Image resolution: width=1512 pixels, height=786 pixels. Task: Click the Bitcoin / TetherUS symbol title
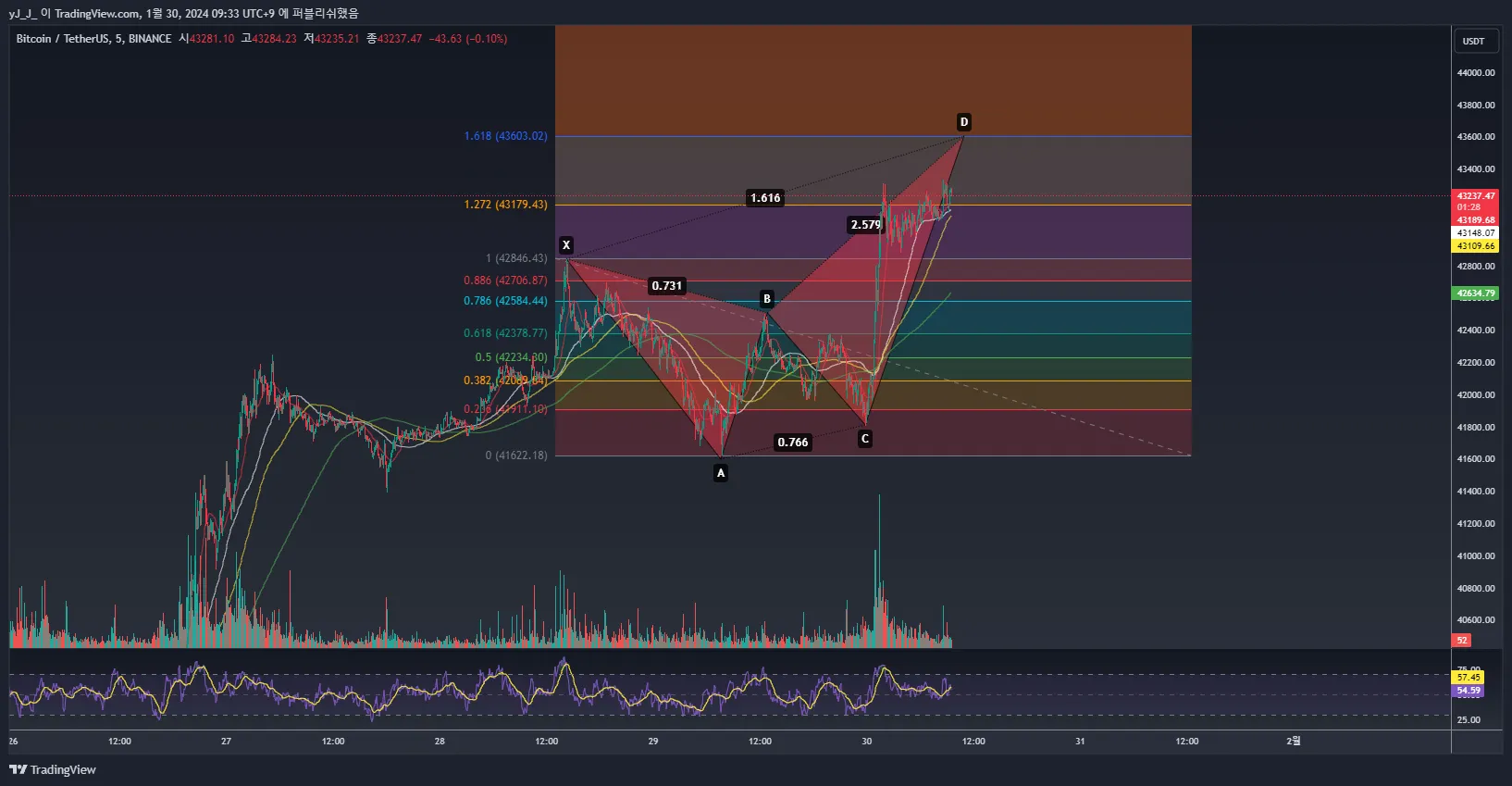coord(93,39)
